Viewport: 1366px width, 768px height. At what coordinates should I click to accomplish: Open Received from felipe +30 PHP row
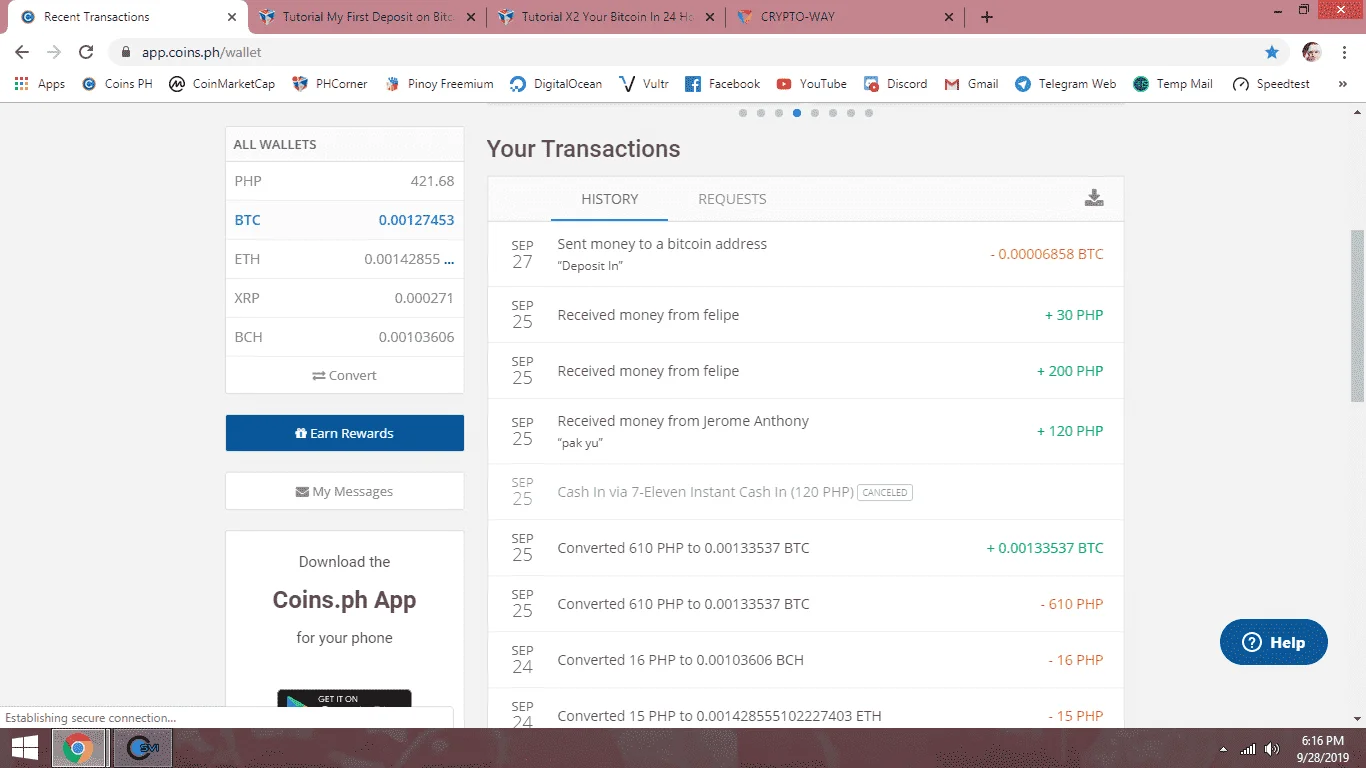point(805,315)
